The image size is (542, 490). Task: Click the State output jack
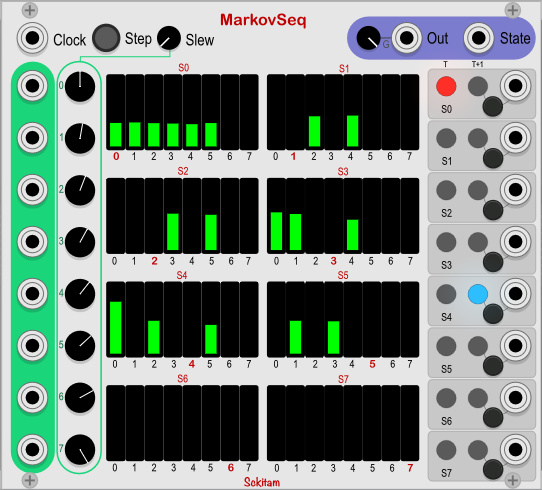[478, 38]
